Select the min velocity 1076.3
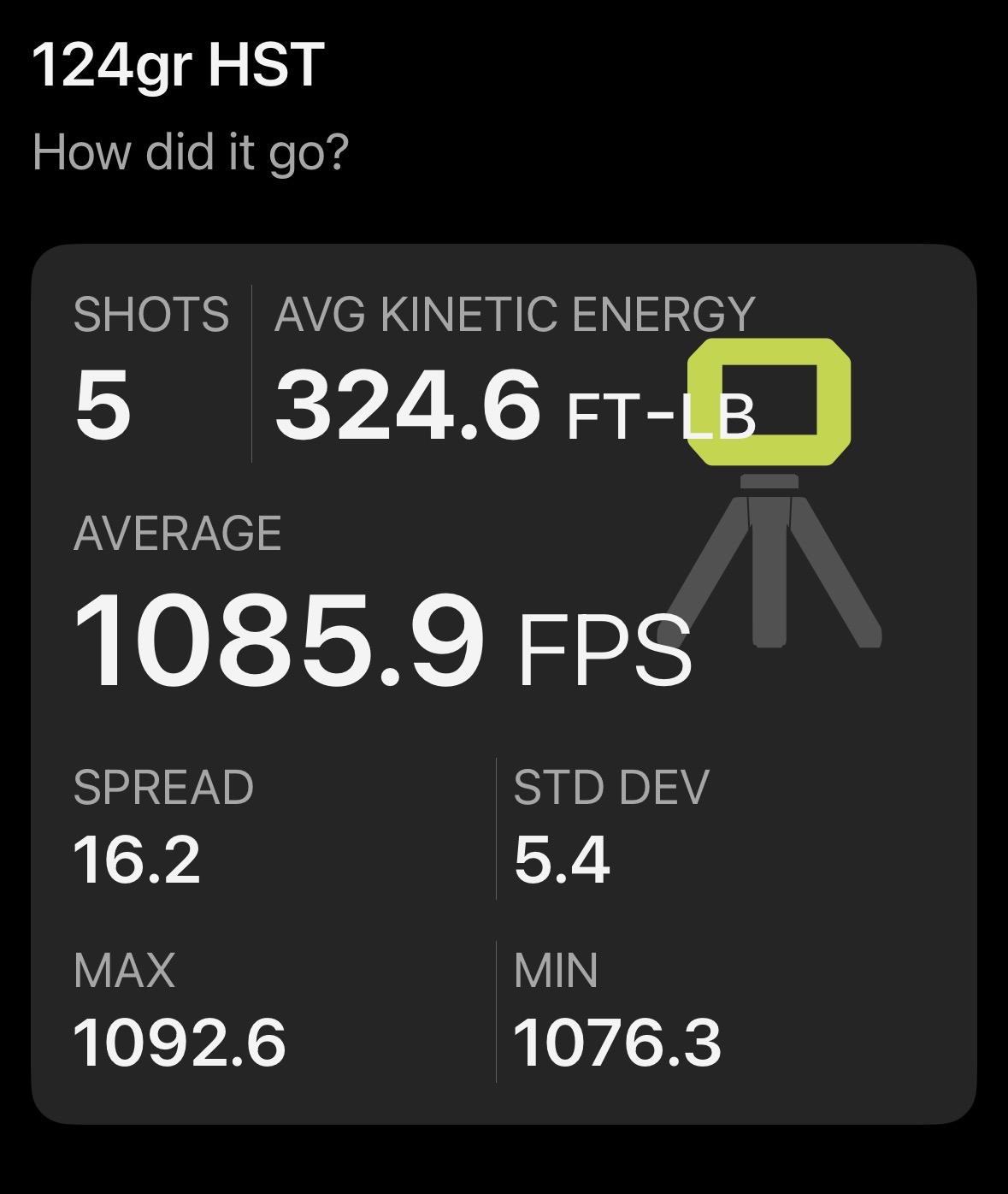The image size is (1008, 1194). (617, 1043)
